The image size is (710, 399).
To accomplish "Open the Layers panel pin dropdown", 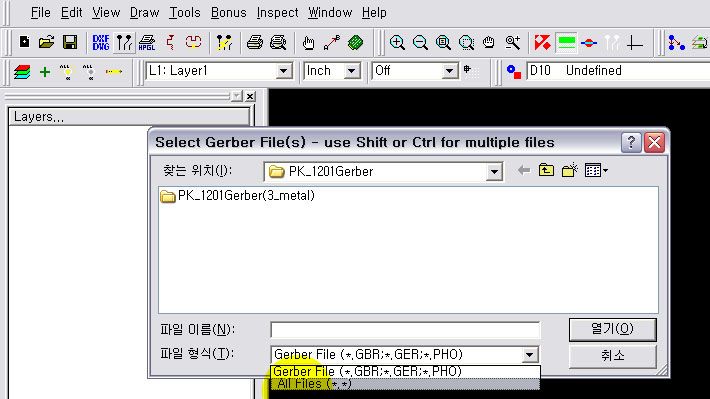I will point(236,96).
